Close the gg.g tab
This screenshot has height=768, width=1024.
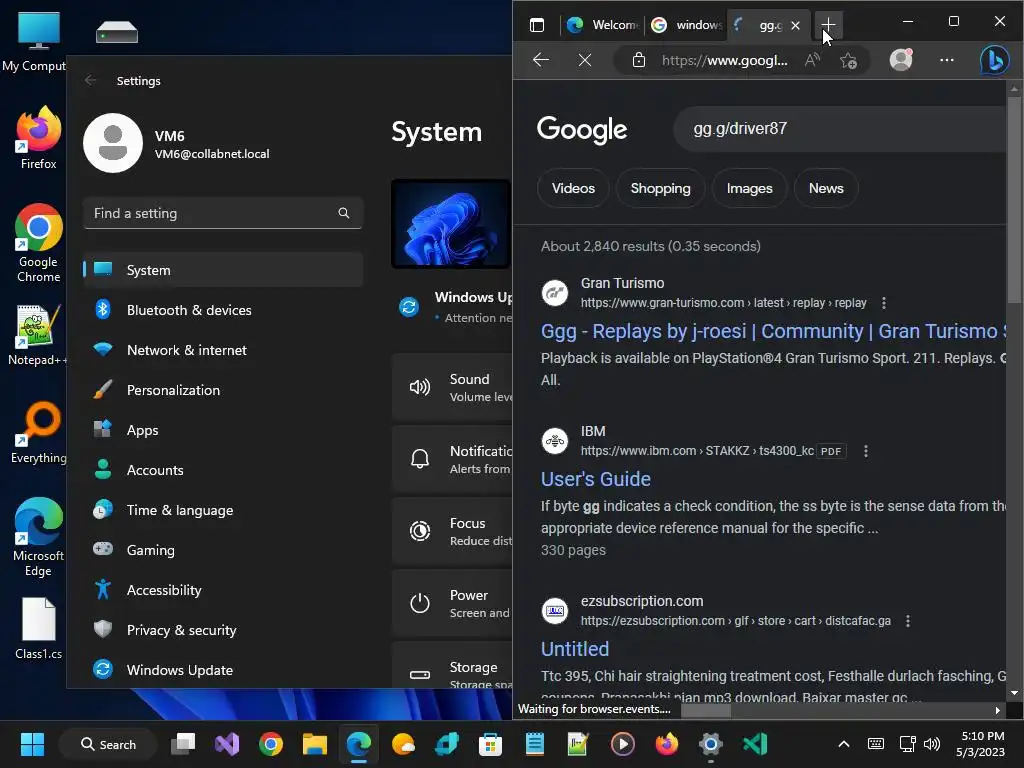(795, 25)
